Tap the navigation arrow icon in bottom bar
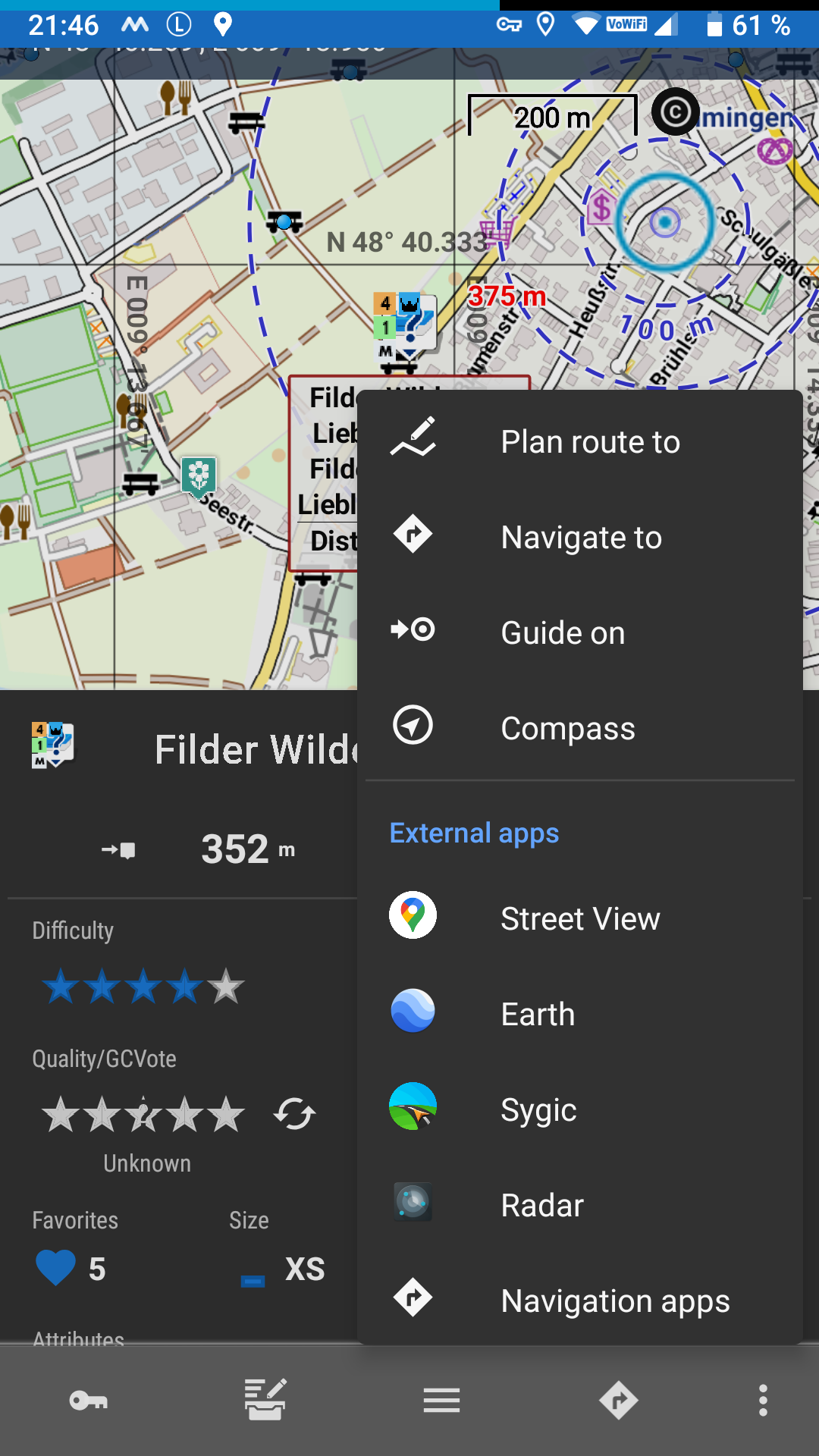The height and width of the screenshot is (1456, 819). (x=618, y=1400)
